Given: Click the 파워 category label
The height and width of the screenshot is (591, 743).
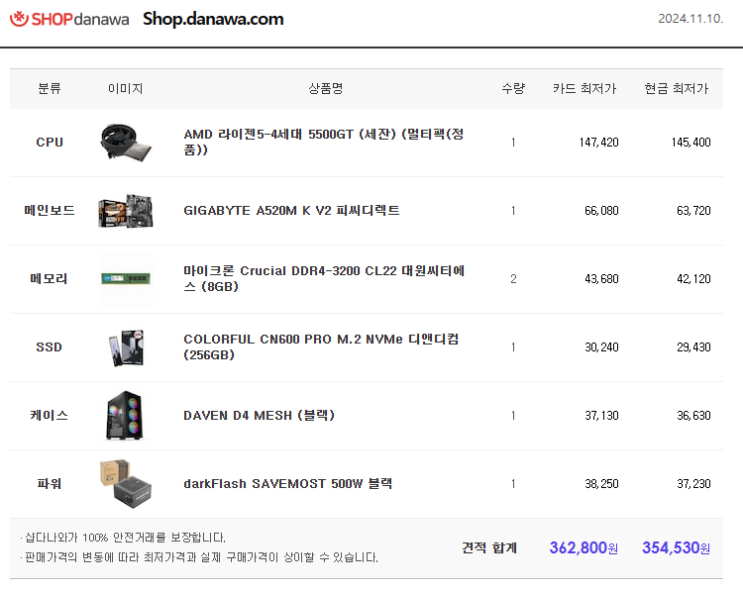Looking at the screenshot, I should pos(49,483).
